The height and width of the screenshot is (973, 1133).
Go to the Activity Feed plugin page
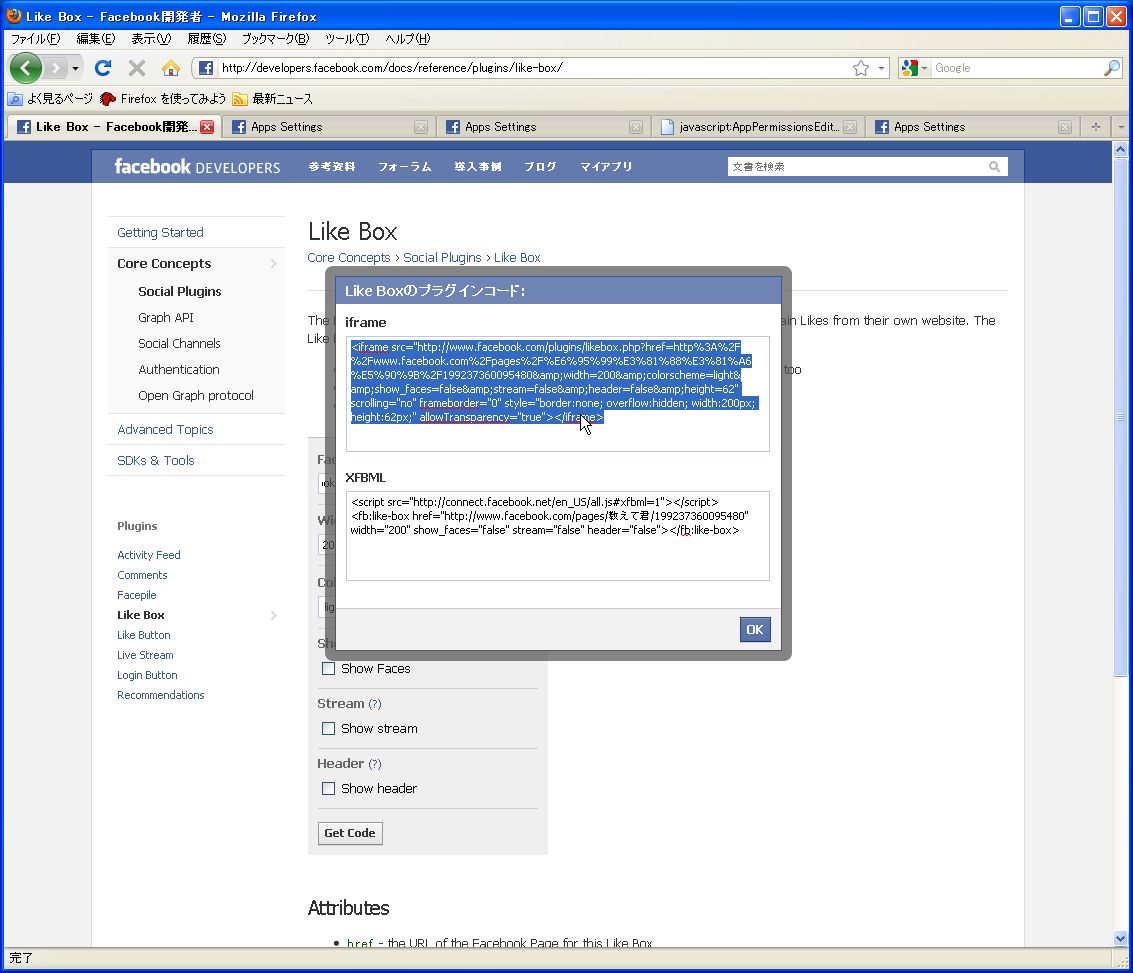pos(149,555)
